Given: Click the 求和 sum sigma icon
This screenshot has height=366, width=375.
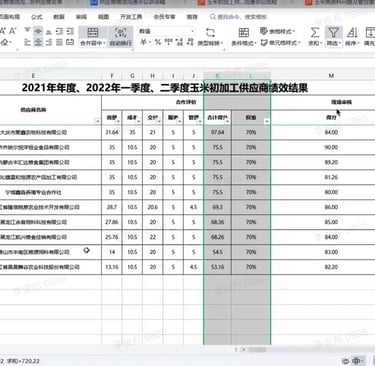Looking at the screenshot, I should (x=315, y=32).
